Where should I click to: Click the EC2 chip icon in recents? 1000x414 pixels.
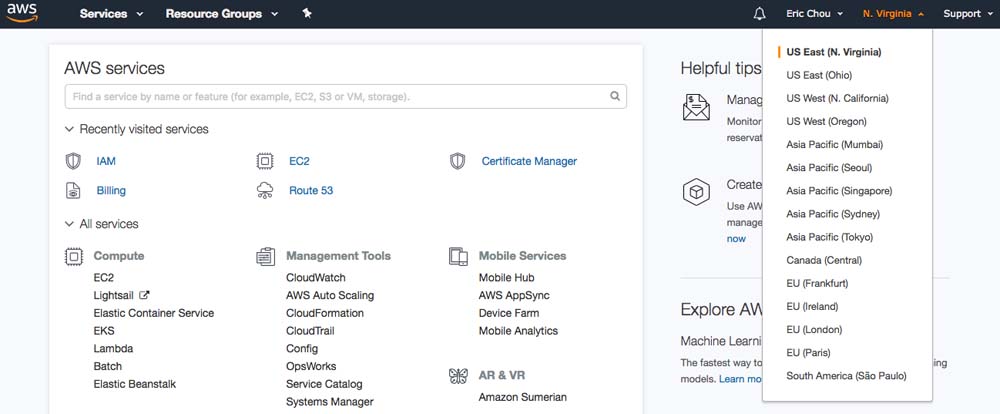[x=265, y=161]
